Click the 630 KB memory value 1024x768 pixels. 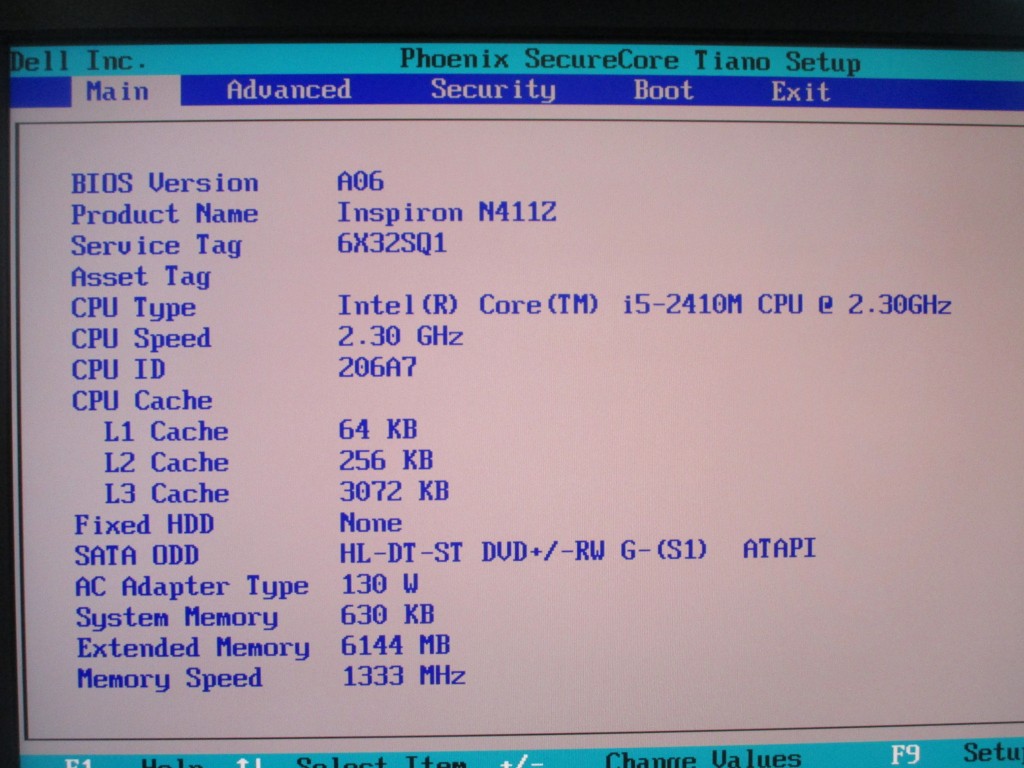click(x=387, y=615)
